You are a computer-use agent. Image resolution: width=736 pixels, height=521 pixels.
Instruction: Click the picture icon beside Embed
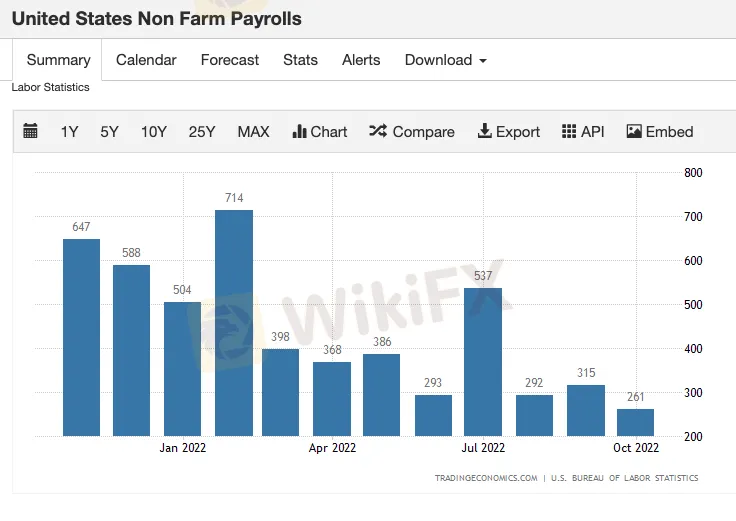click(634, 131)
